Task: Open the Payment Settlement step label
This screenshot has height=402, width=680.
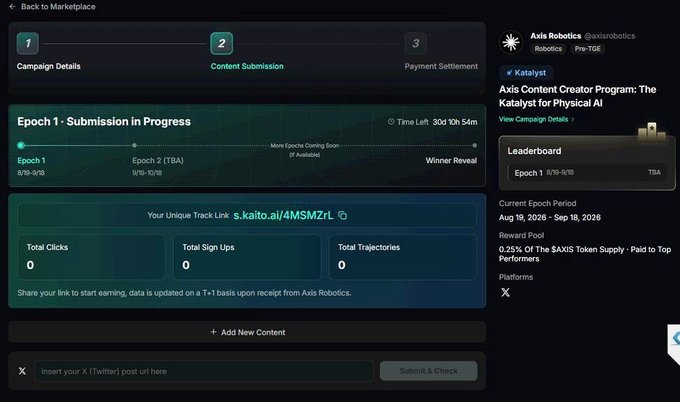Action: 441,66
